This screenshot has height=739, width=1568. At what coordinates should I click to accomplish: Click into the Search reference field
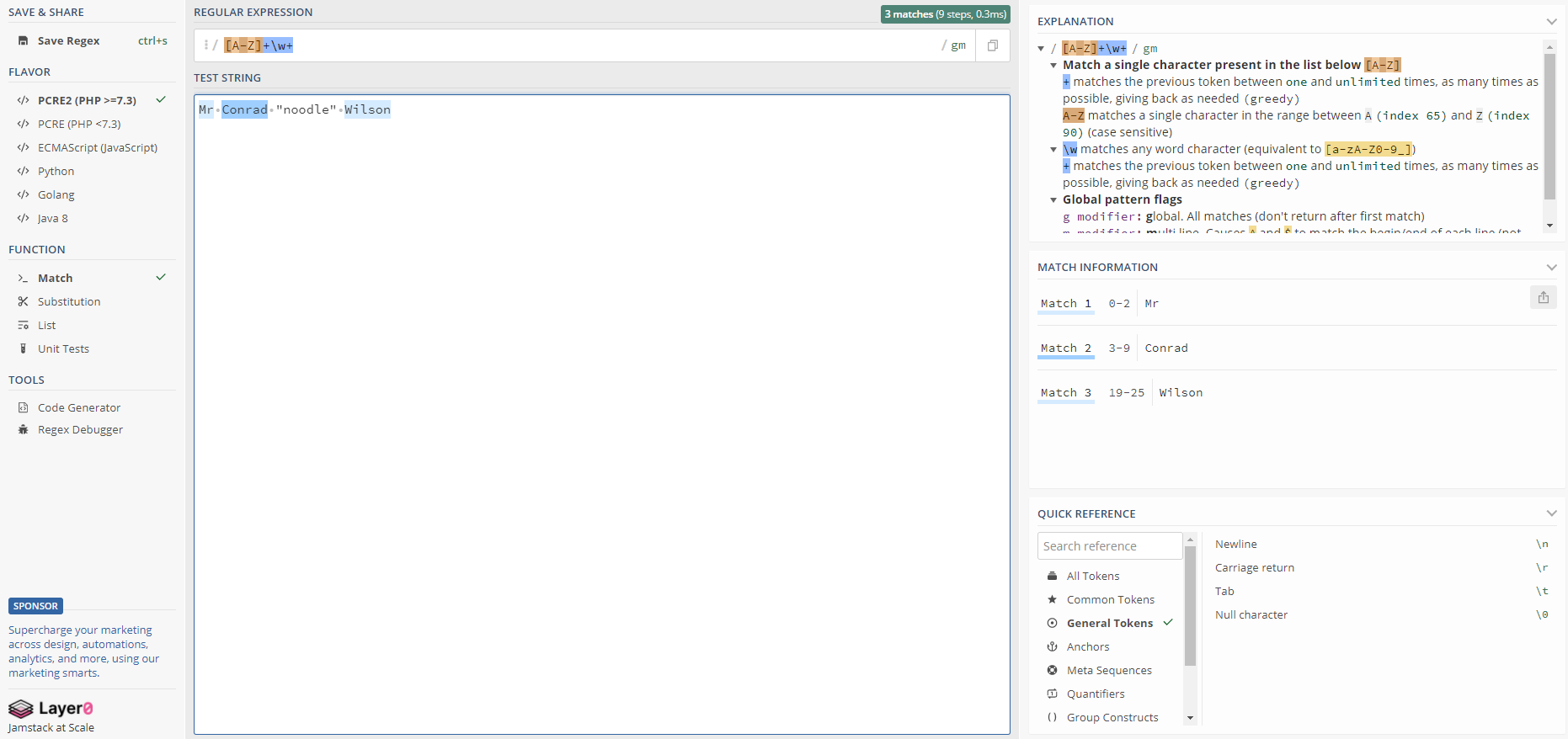point(1110,546)
